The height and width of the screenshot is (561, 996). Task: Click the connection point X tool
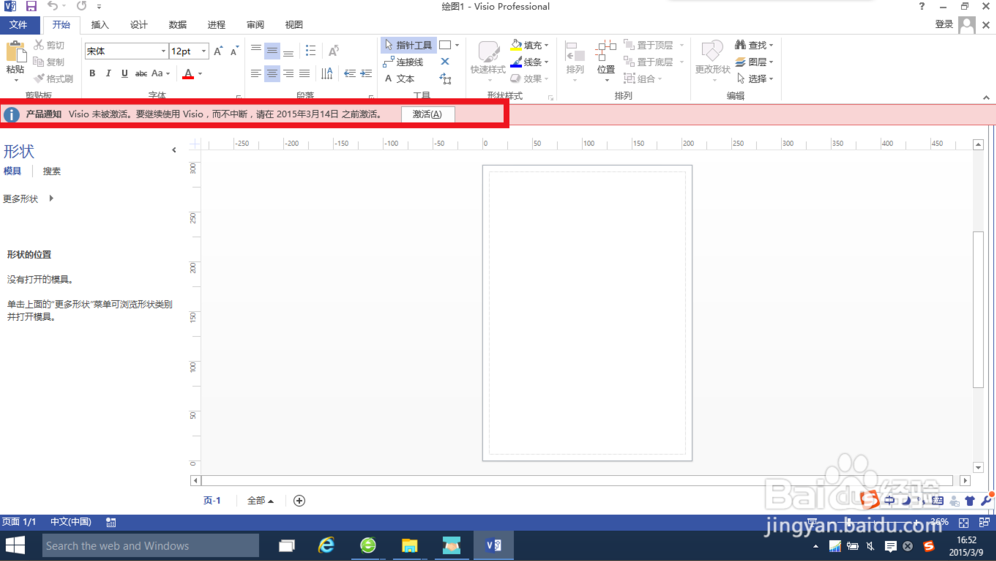pos(445,62)
